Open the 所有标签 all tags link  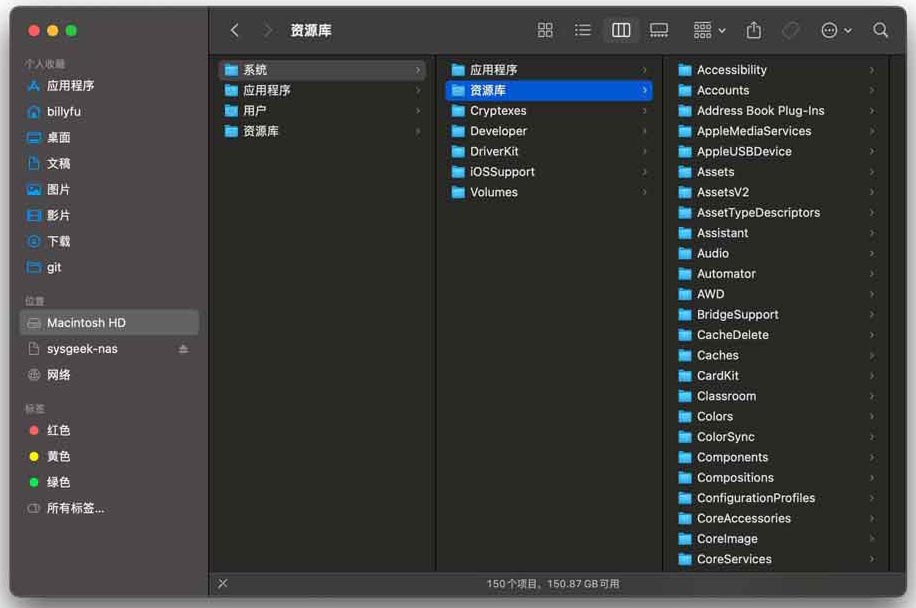click(x=75, y=508)
